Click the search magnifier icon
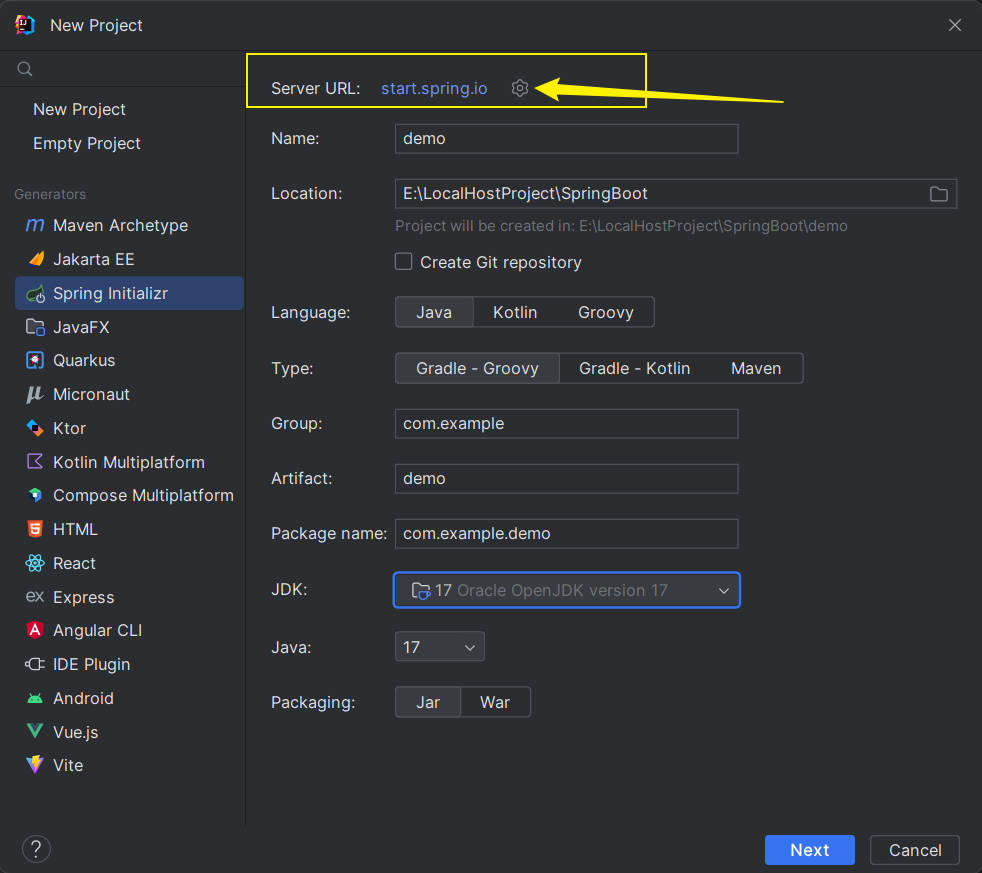 coord(24,69)
